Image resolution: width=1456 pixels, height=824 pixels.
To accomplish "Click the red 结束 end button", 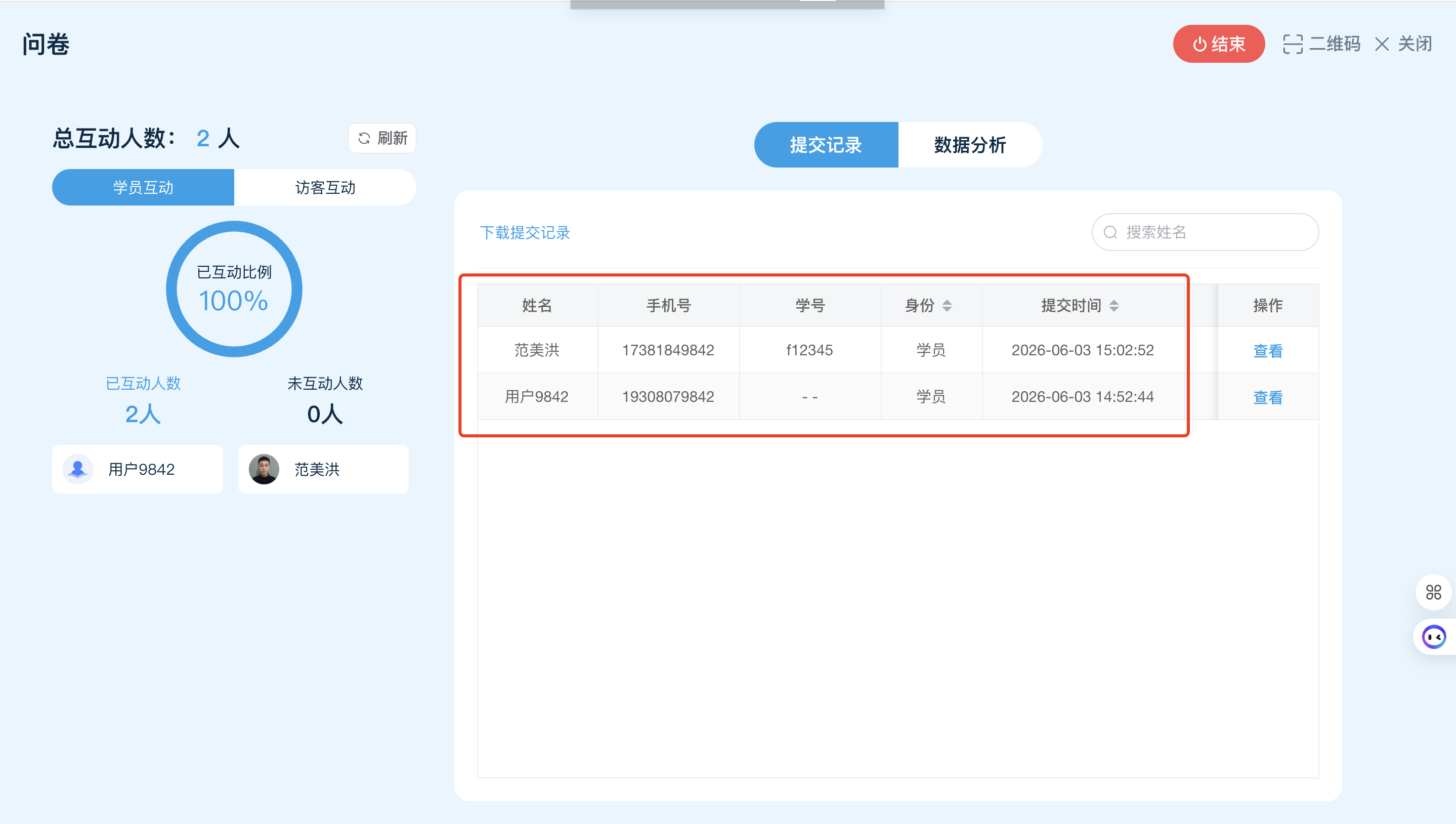I will [x=1218, y=44].
